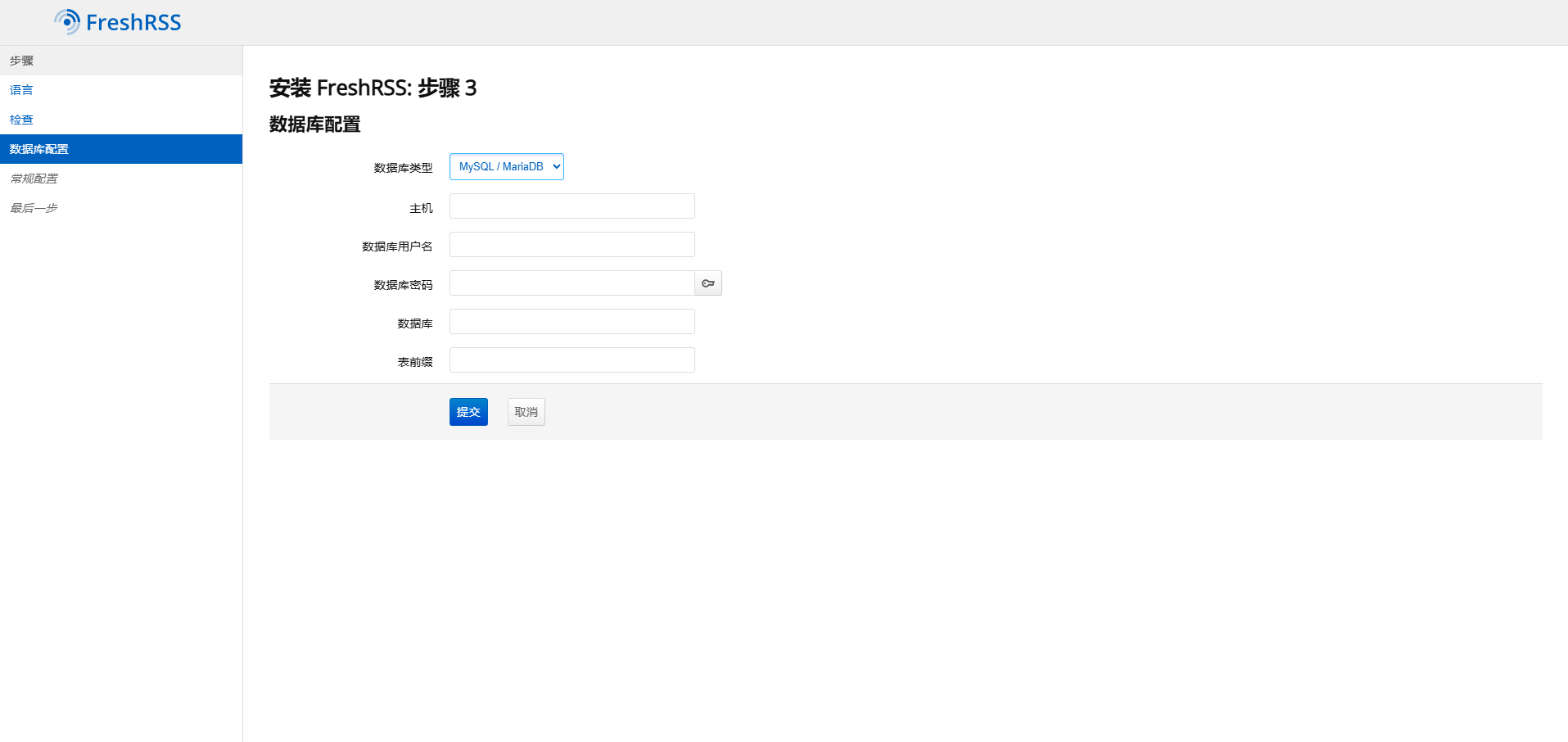Click the 数据库类型 label
This screenshot has width=1568, height=742.
(x=403, y=168)
